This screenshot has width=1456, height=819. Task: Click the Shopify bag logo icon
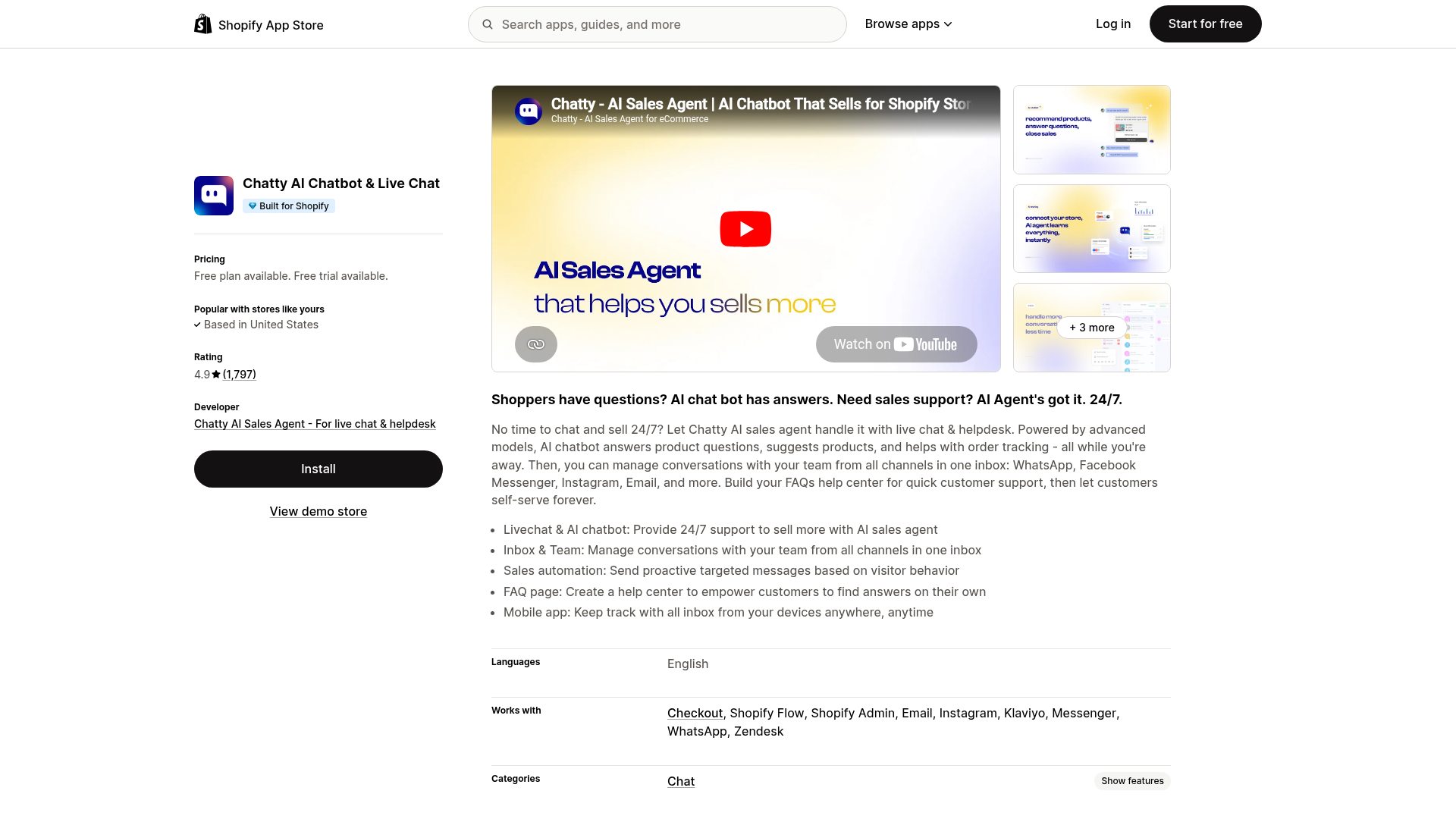[203, 24]
